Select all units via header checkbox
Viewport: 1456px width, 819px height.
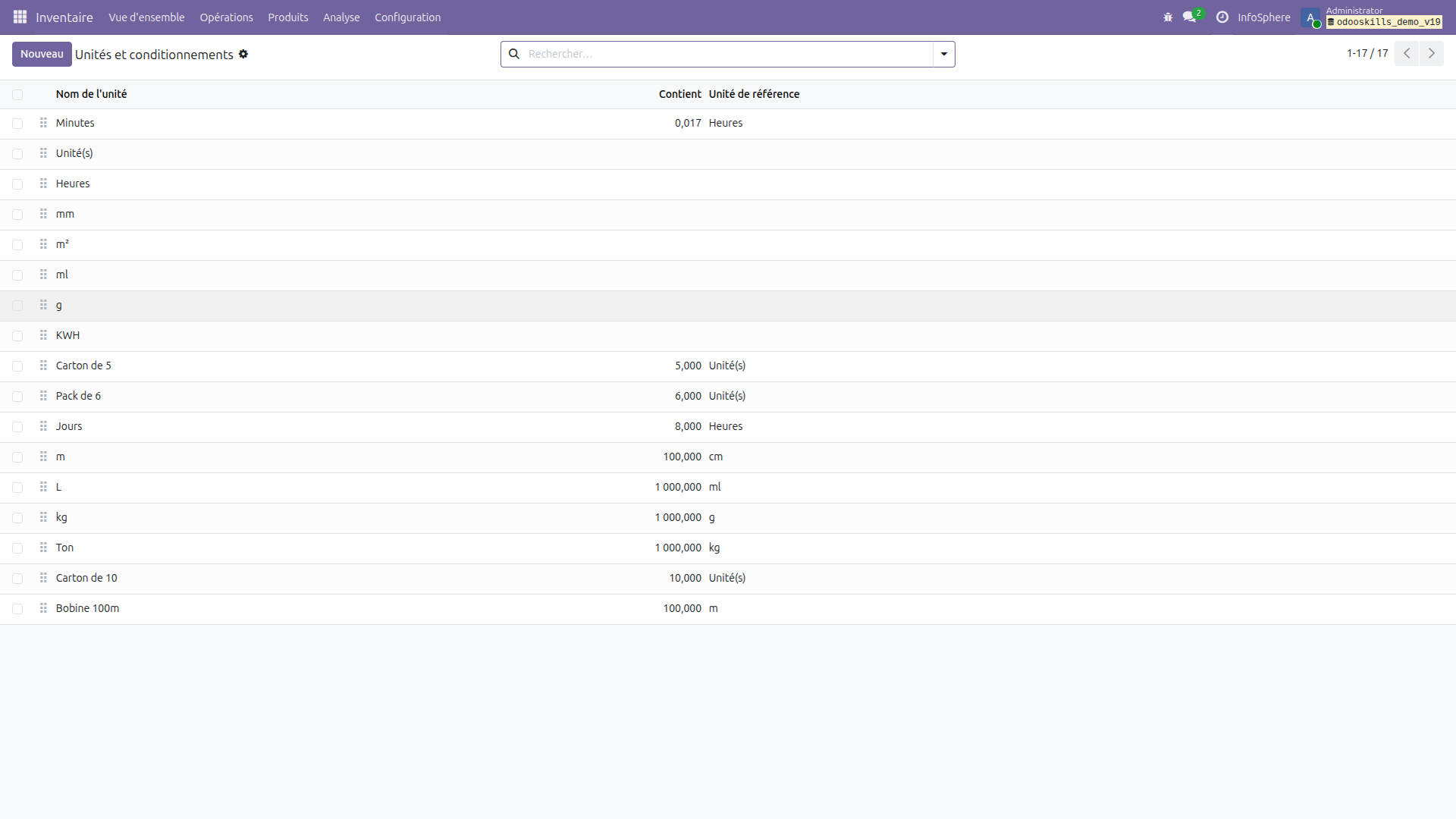[17, 94]
